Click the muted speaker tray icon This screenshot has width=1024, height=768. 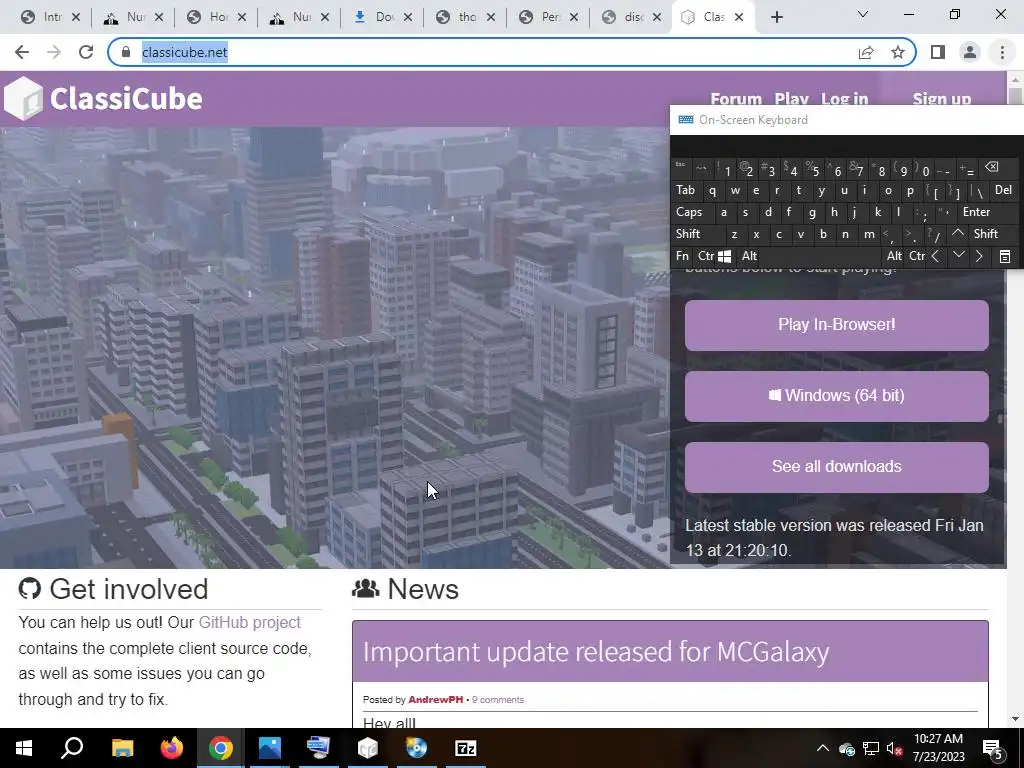pyautogui.click(x=895, y=749)
